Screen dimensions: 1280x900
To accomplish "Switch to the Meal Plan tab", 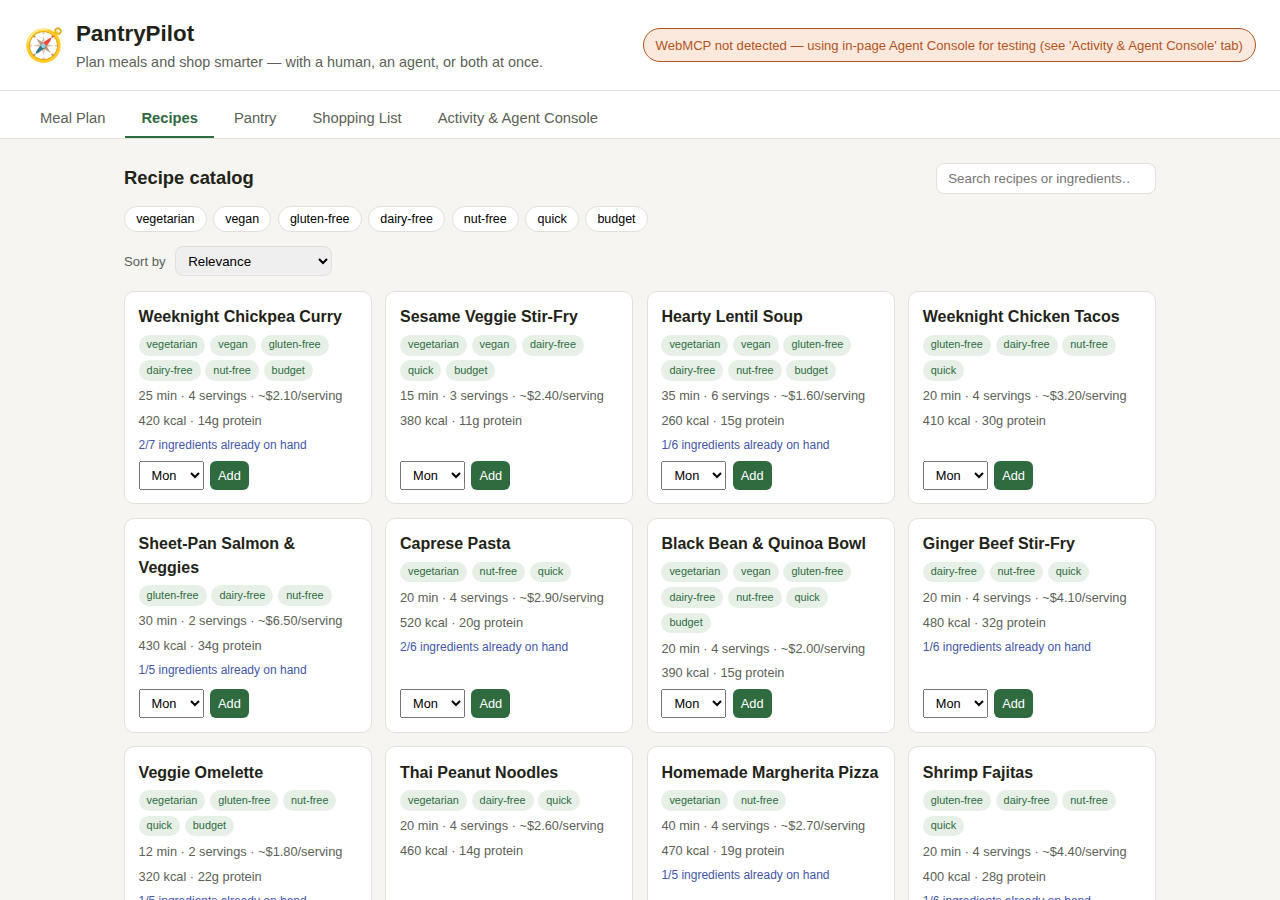I will [x=73, y=118].
